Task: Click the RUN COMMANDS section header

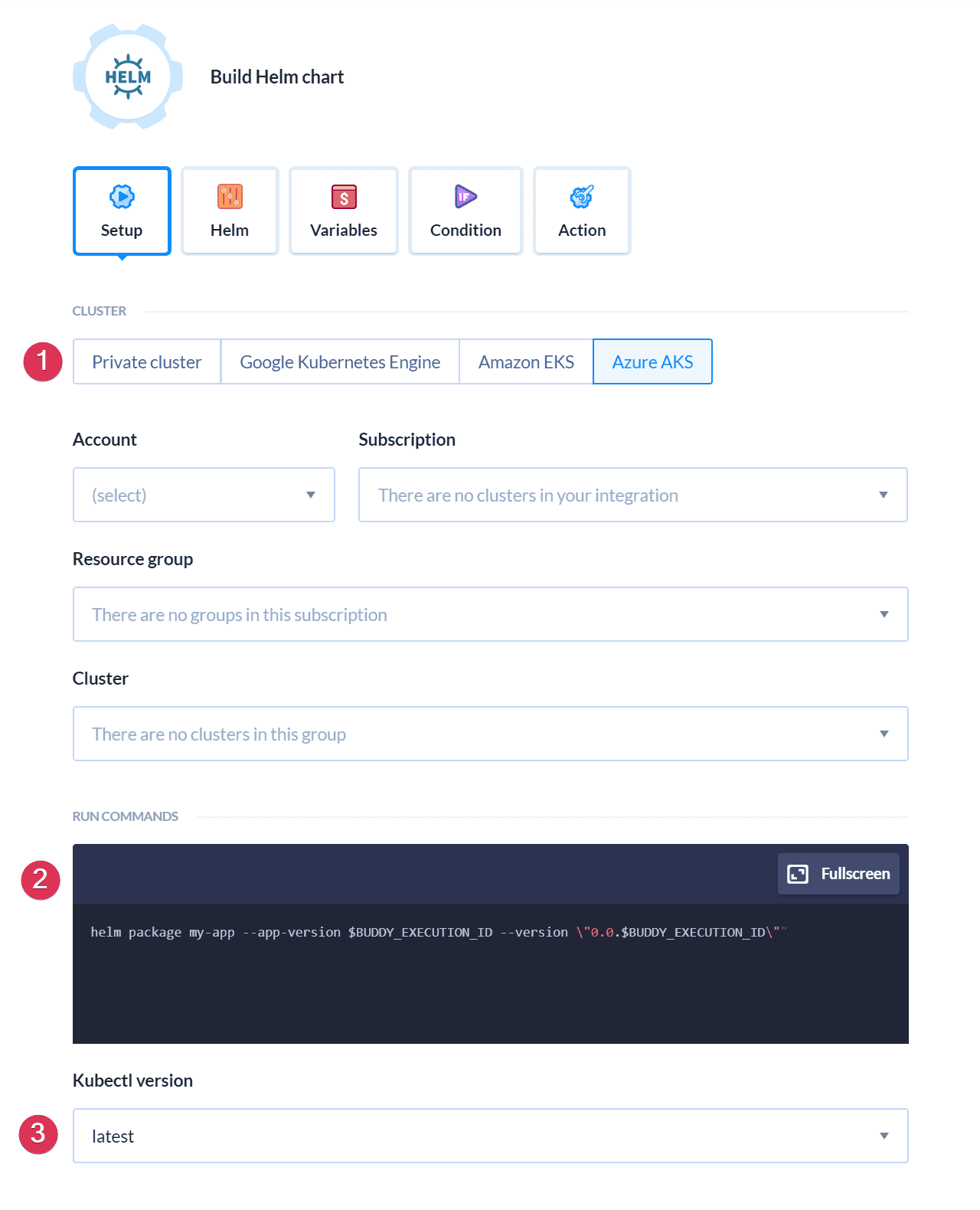Action: point(126,816)
